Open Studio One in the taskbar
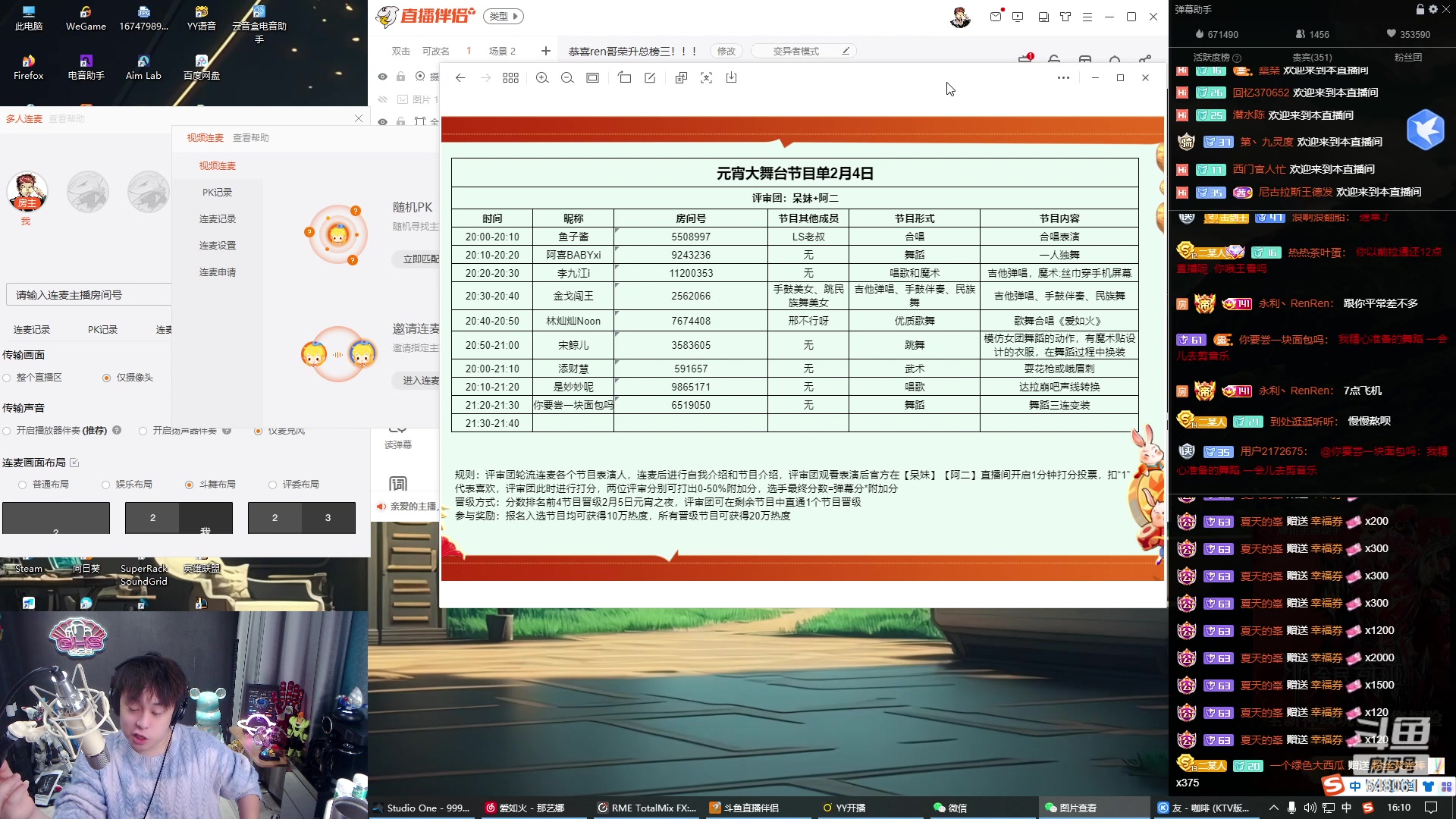1456x819 pixels. click(x=421, y=808)
